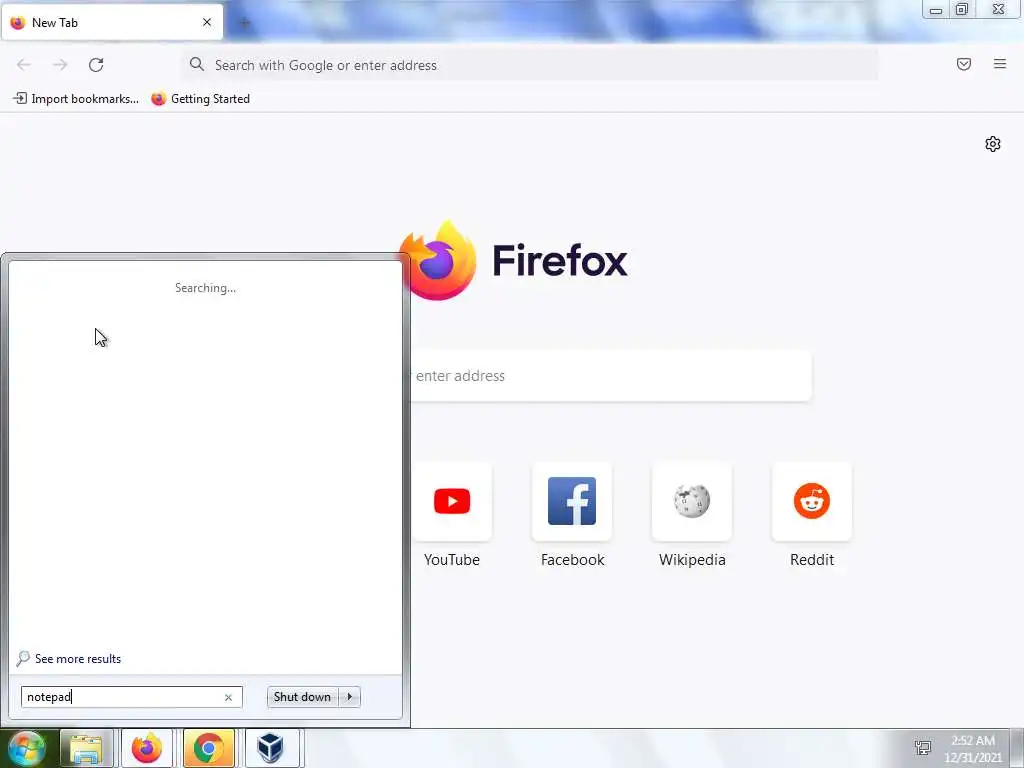Open the Firefox hamburger menu
Viewport: 1024px width, 768px height.
coord(1000,64)
